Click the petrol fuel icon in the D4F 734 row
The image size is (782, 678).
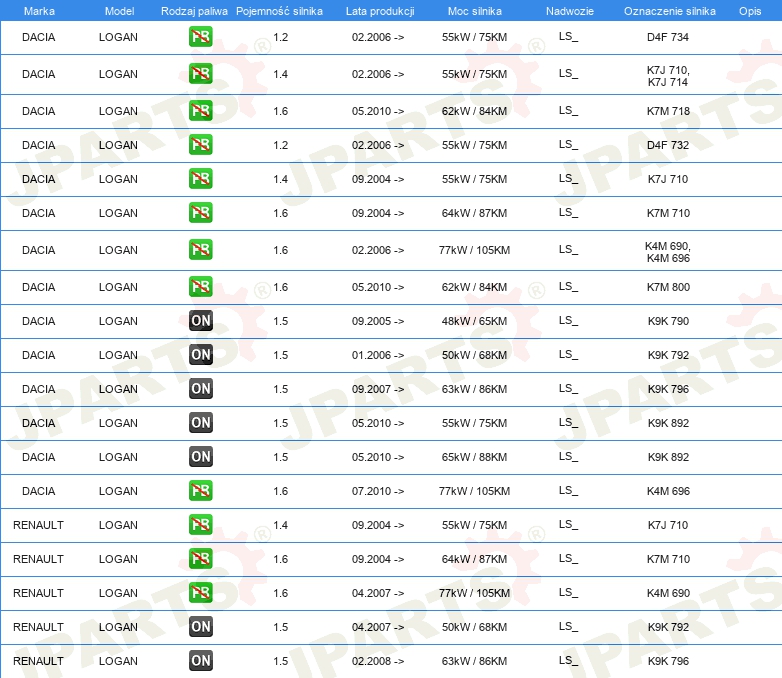point(200,37)
